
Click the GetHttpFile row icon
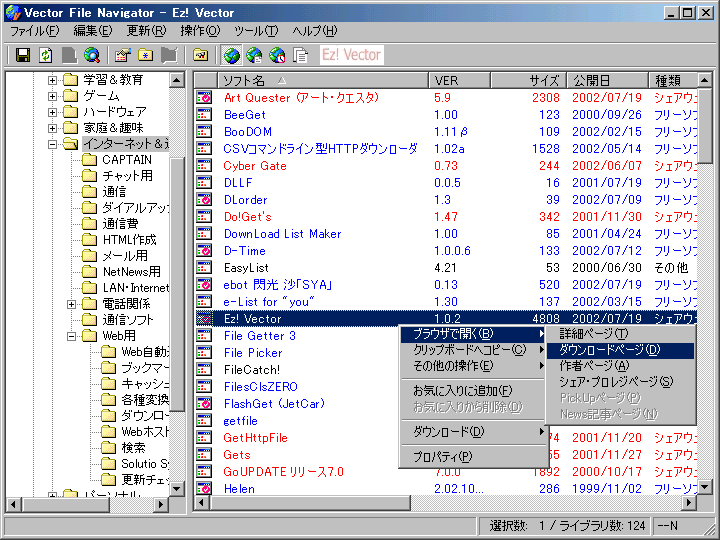pyautogui.click(x=204, y=438)
